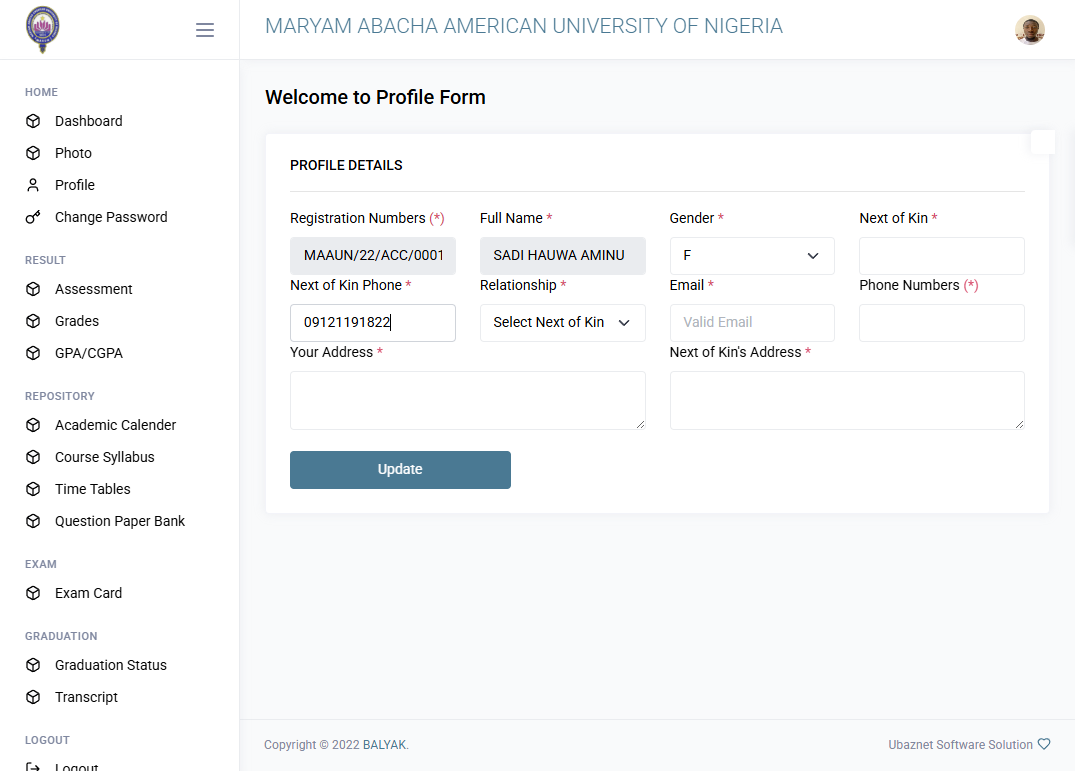Click the BALYAK link in the footer

tap(384, 744)
